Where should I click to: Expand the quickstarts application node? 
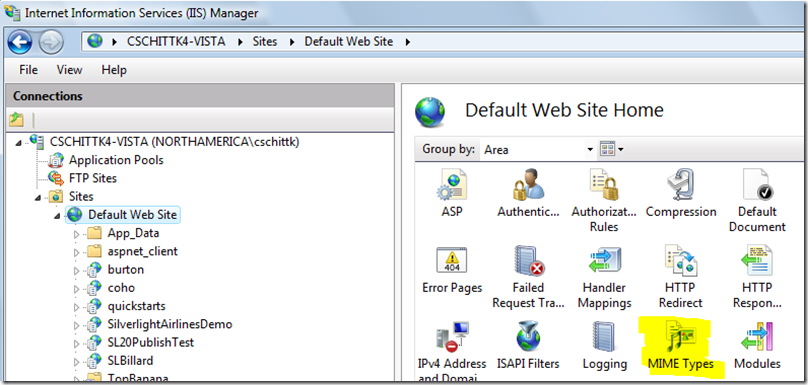coord(77,307)
